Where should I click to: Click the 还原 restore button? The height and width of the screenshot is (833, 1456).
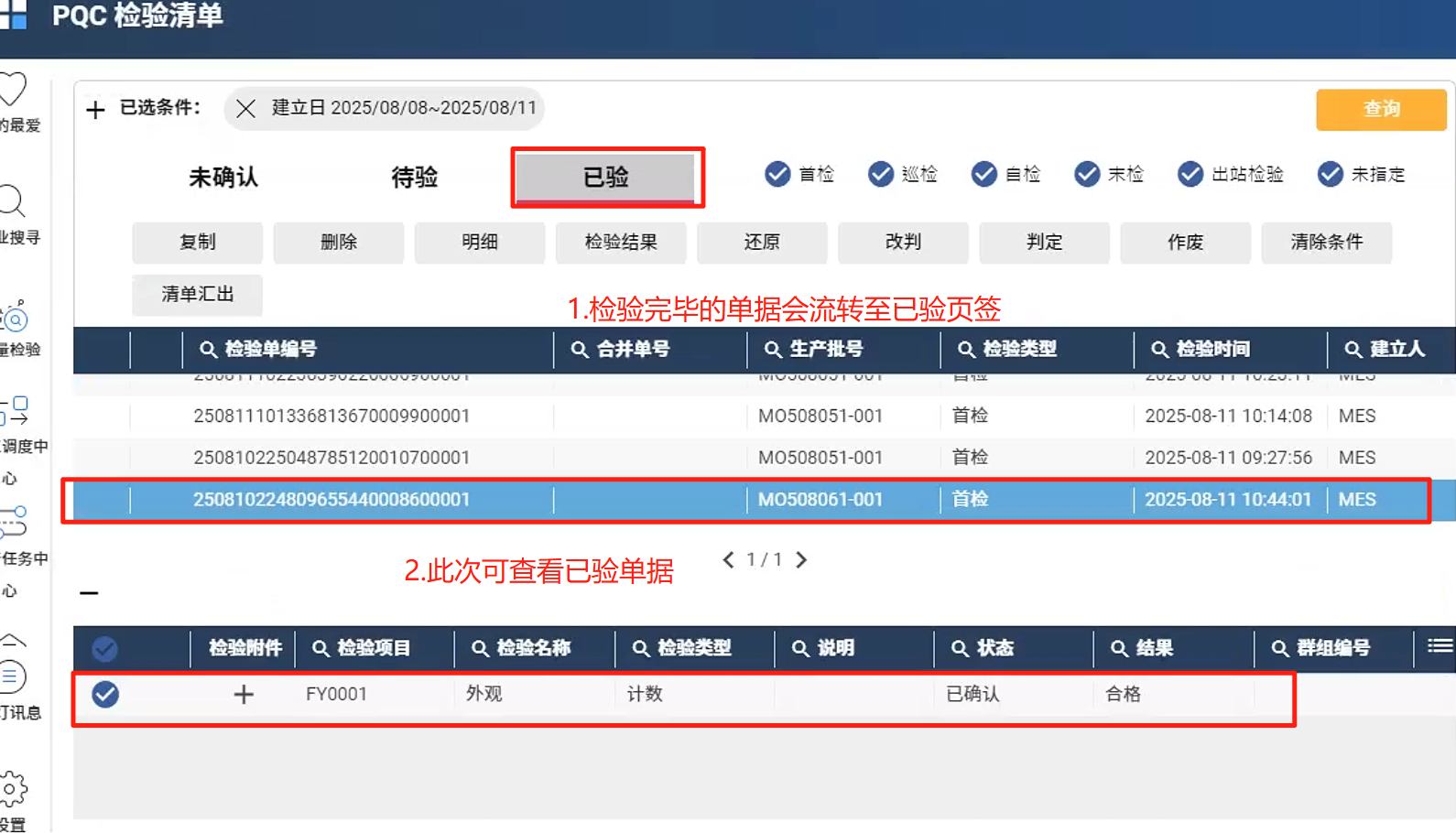(762, 243)
